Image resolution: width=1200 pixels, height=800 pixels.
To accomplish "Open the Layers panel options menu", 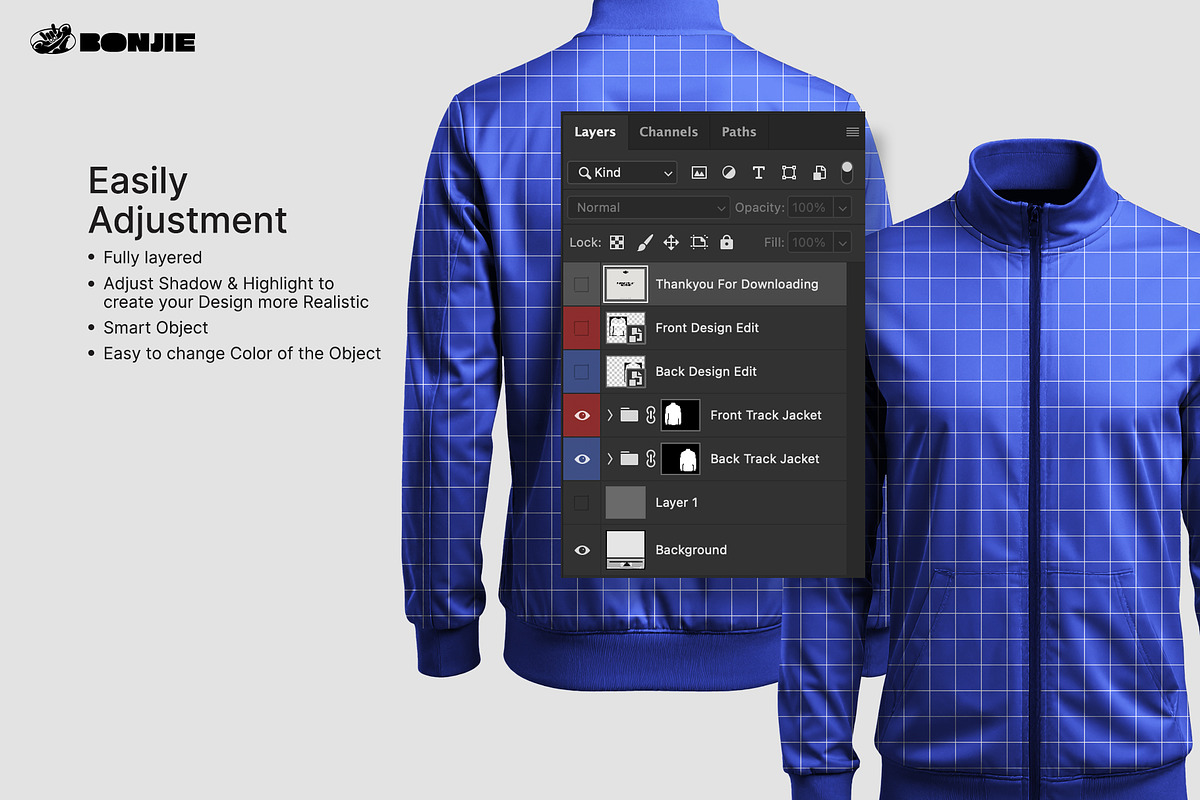I will coord(852,132).
